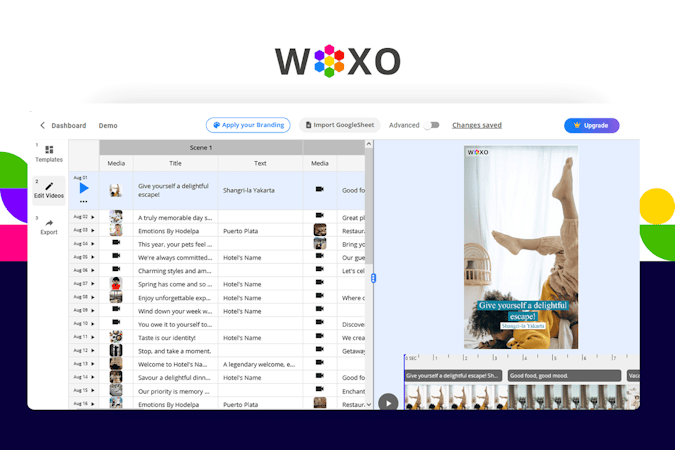Select the Our priority is memory title cell
Viewport: 675px width, 450px height.
[x=176, y=391]
